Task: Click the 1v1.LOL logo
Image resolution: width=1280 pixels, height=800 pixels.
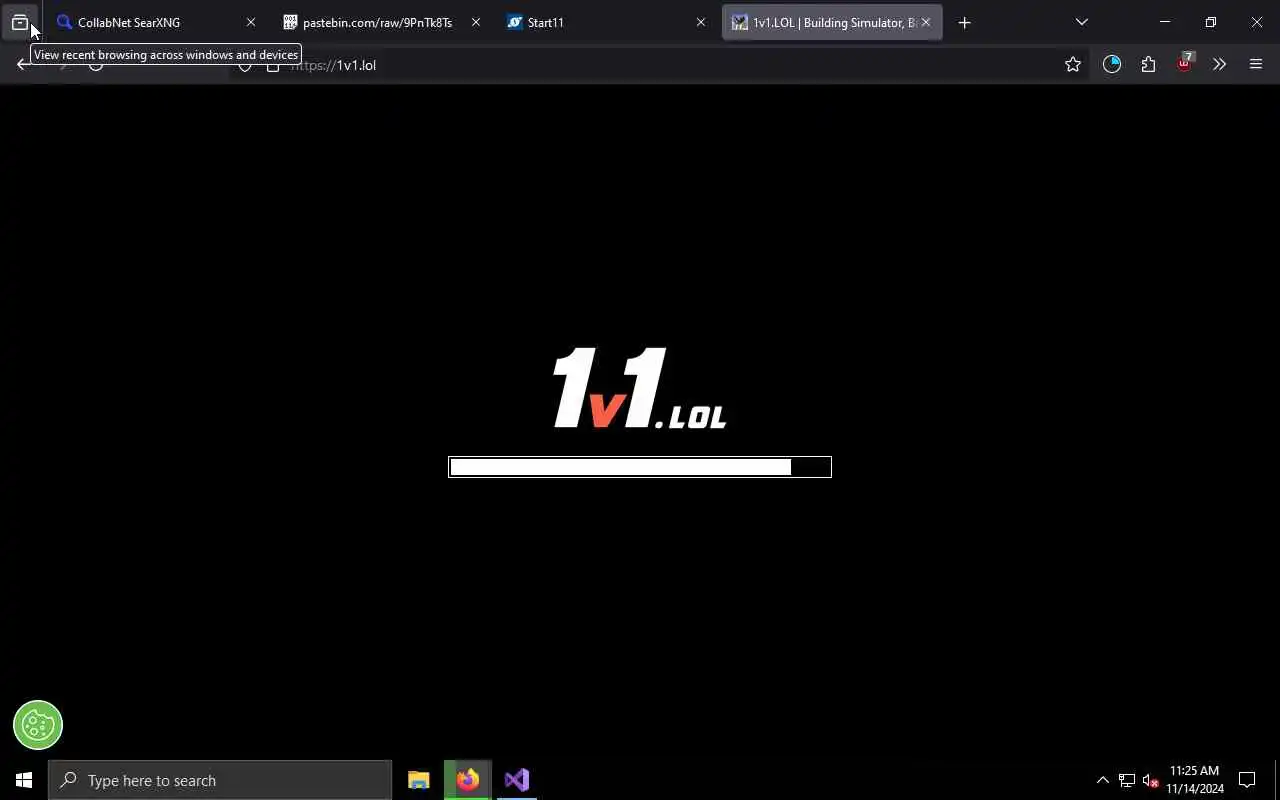Action: tap(640, 388)
